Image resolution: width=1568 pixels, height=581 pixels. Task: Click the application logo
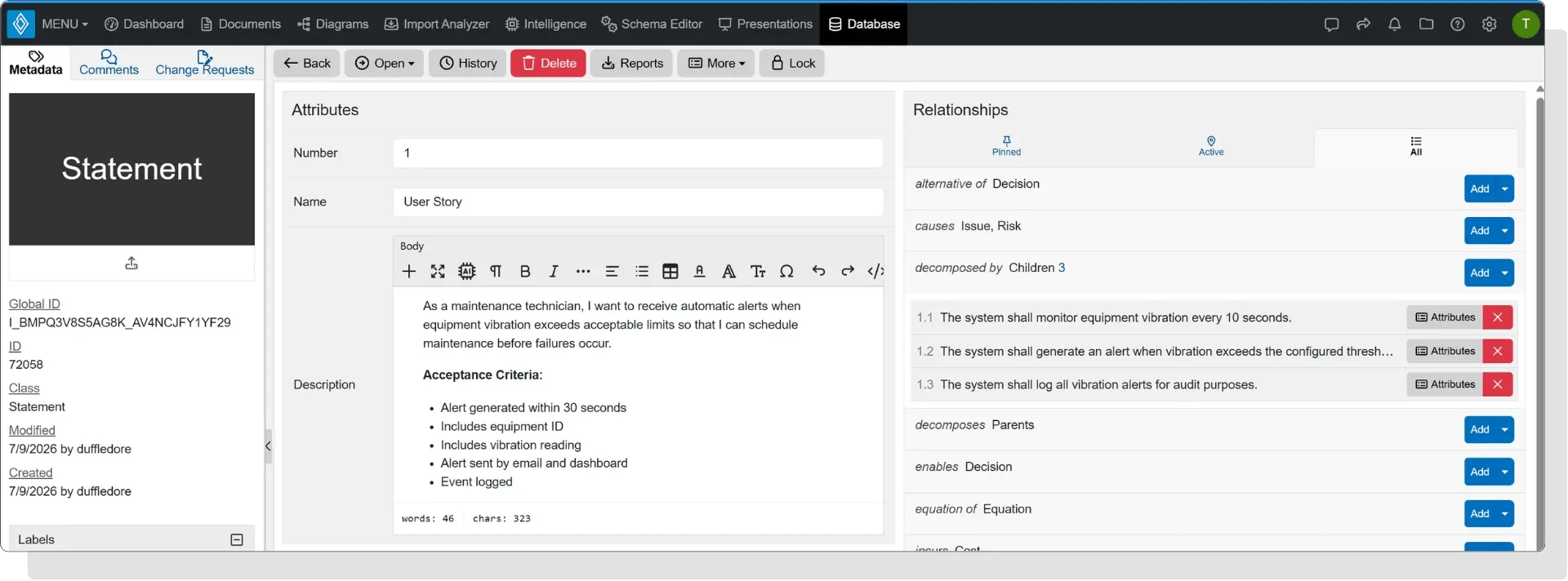[x=21, y=24]
